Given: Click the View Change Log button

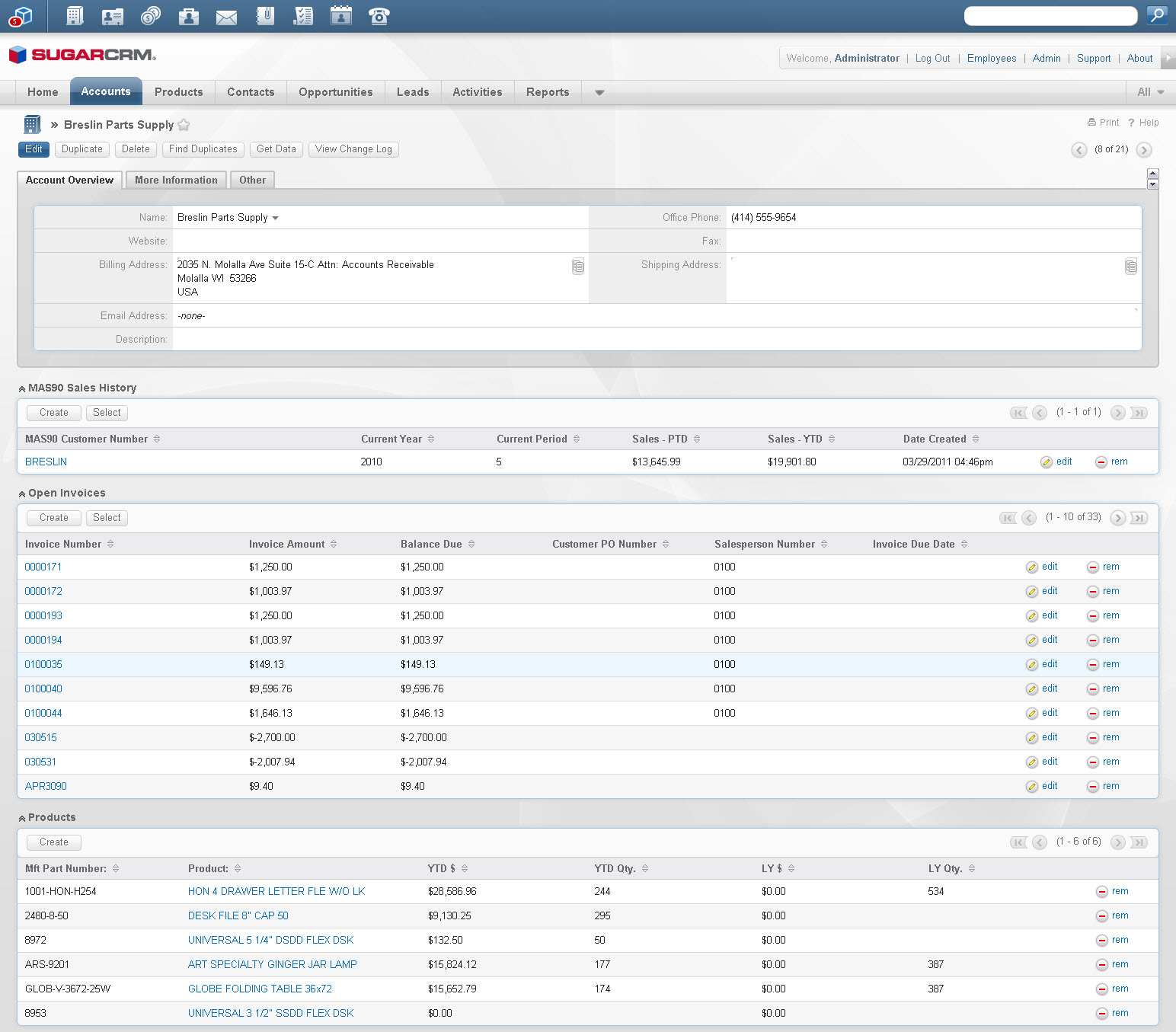Looking at the screenshot, I should (x=353, y=149).
